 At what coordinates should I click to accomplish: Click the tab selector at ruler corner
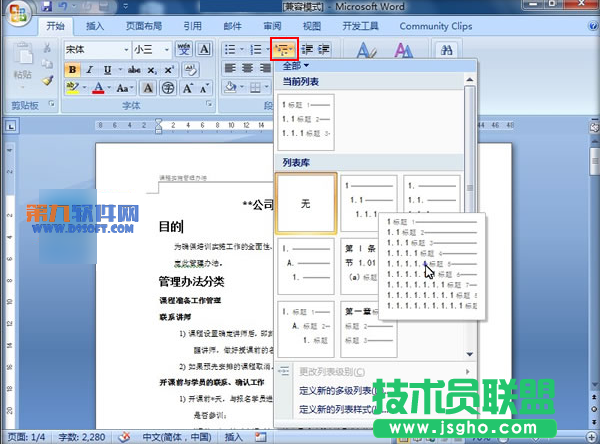point(10,126)
